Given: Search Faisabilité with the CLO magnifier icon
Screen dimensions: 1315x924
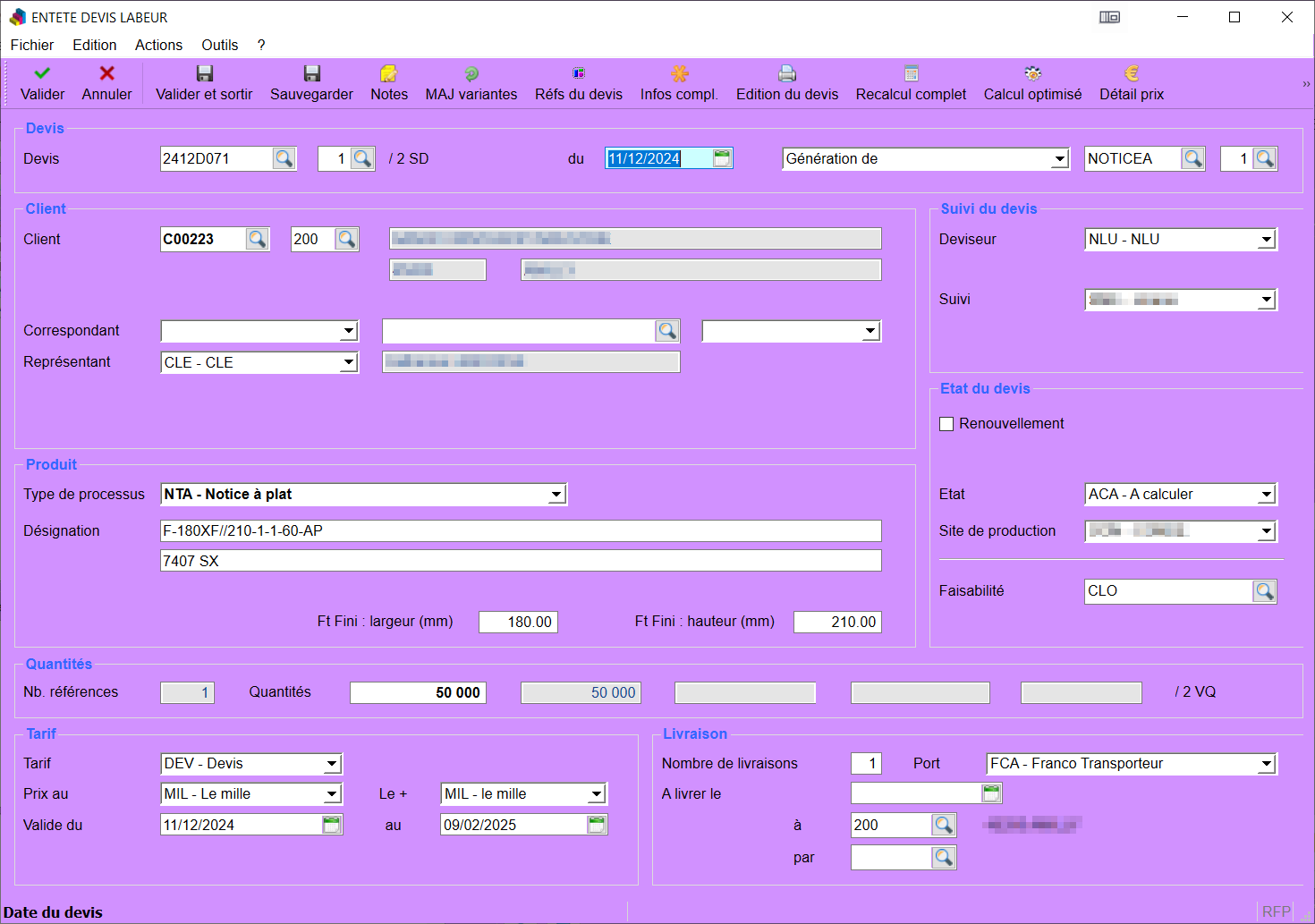Looking at the screenshot, I should click(1264, 591).
